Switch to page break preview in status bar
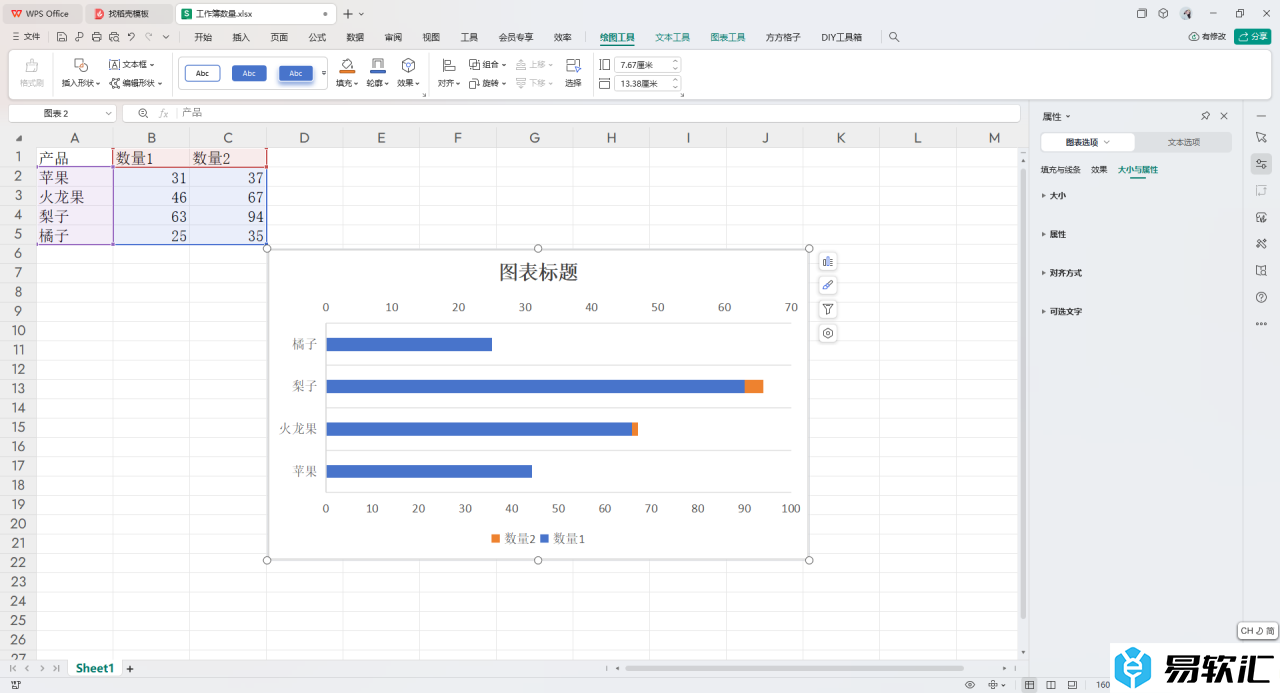The height and width of the screenshot is (693, 1280). click(1072, 685)
